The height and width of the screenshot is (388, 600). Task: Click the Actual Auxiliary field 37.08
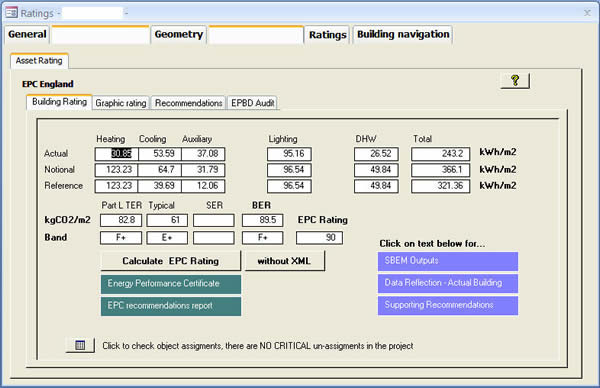(x=203, y=154)
